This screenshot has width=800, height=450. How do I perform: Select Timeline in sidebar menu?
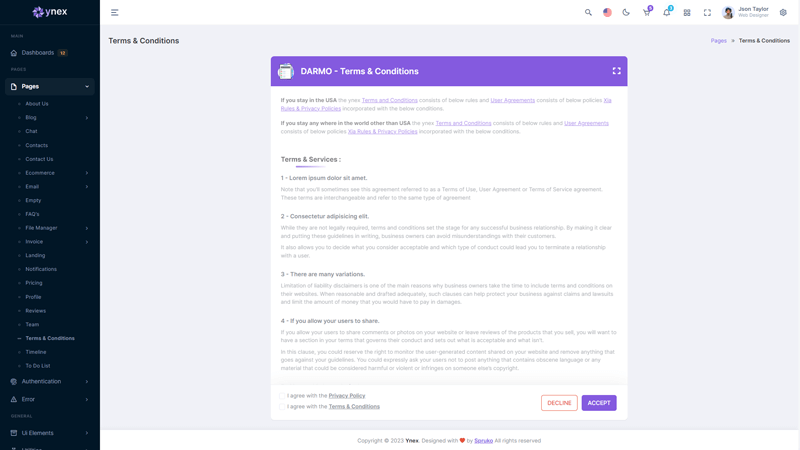[36, 352]
